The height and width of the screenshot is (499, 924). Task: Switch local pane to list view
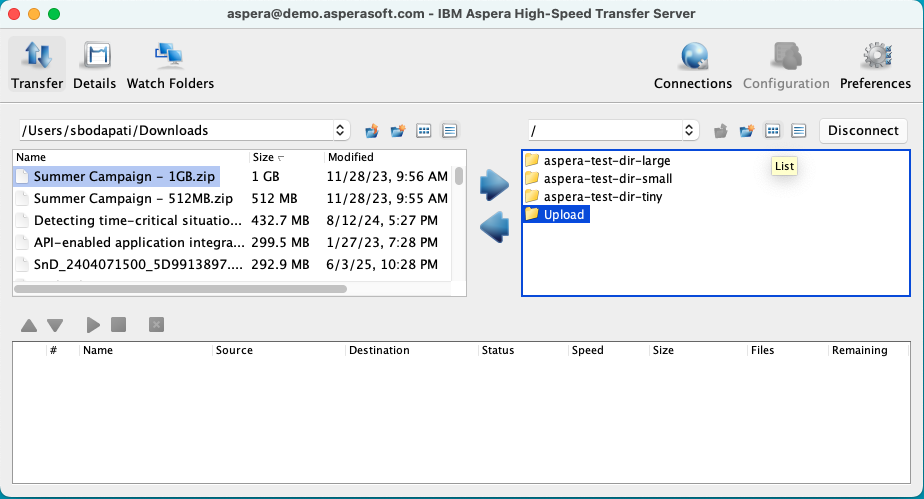pyautogui.click(x=450, y=131)
